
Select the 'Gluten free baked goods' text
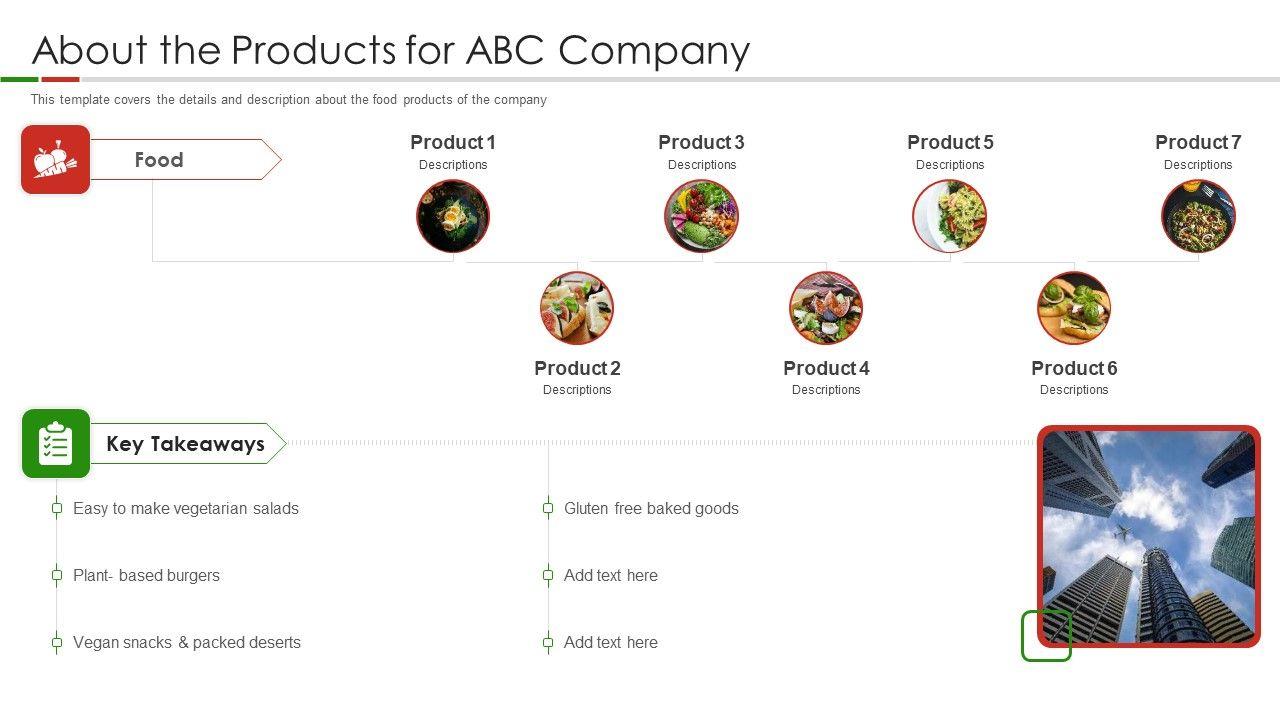pos(651,508)
